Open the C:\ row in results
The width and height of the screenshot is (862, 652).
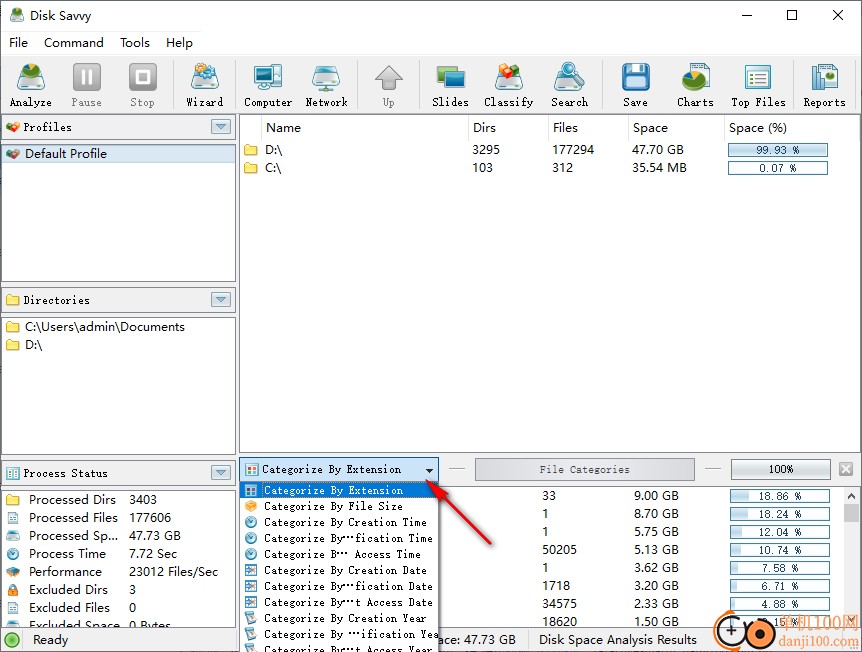pyautogui.click(x=536, y=168)
